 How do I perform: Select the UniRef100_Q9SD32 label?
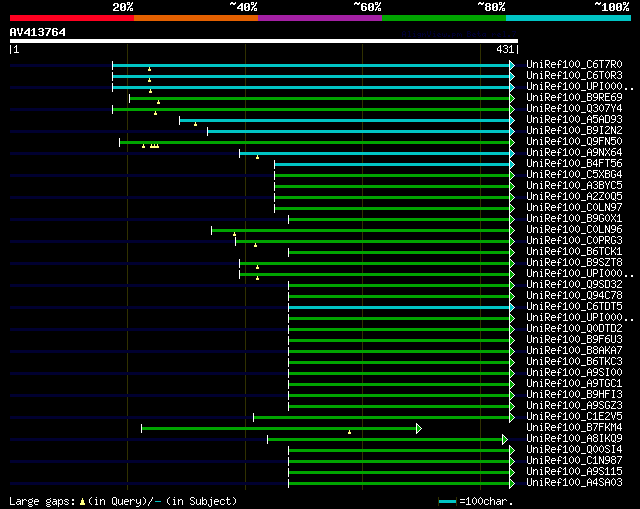[x=574, y=285]
